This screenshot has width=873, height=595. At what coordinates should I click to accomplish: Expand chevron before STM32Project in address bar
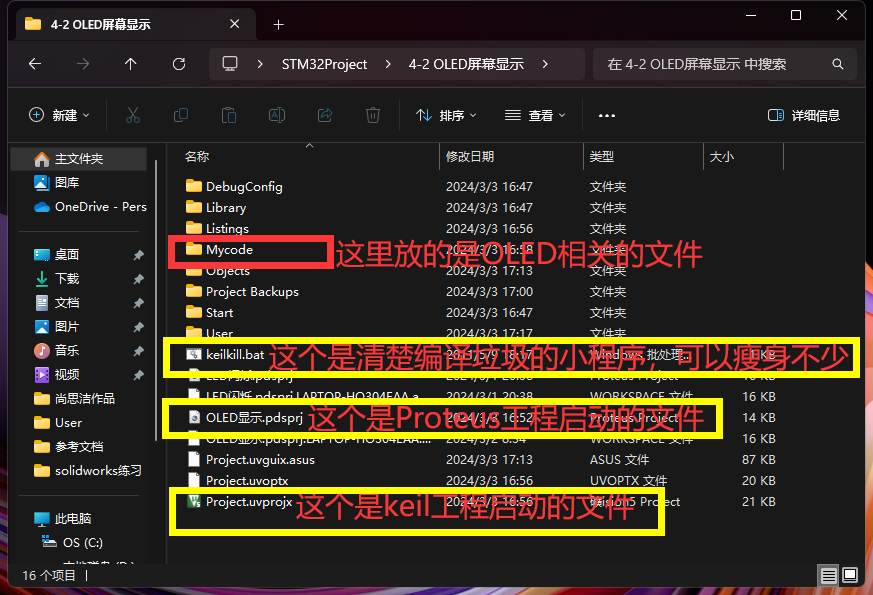click(x=260, y=64)
